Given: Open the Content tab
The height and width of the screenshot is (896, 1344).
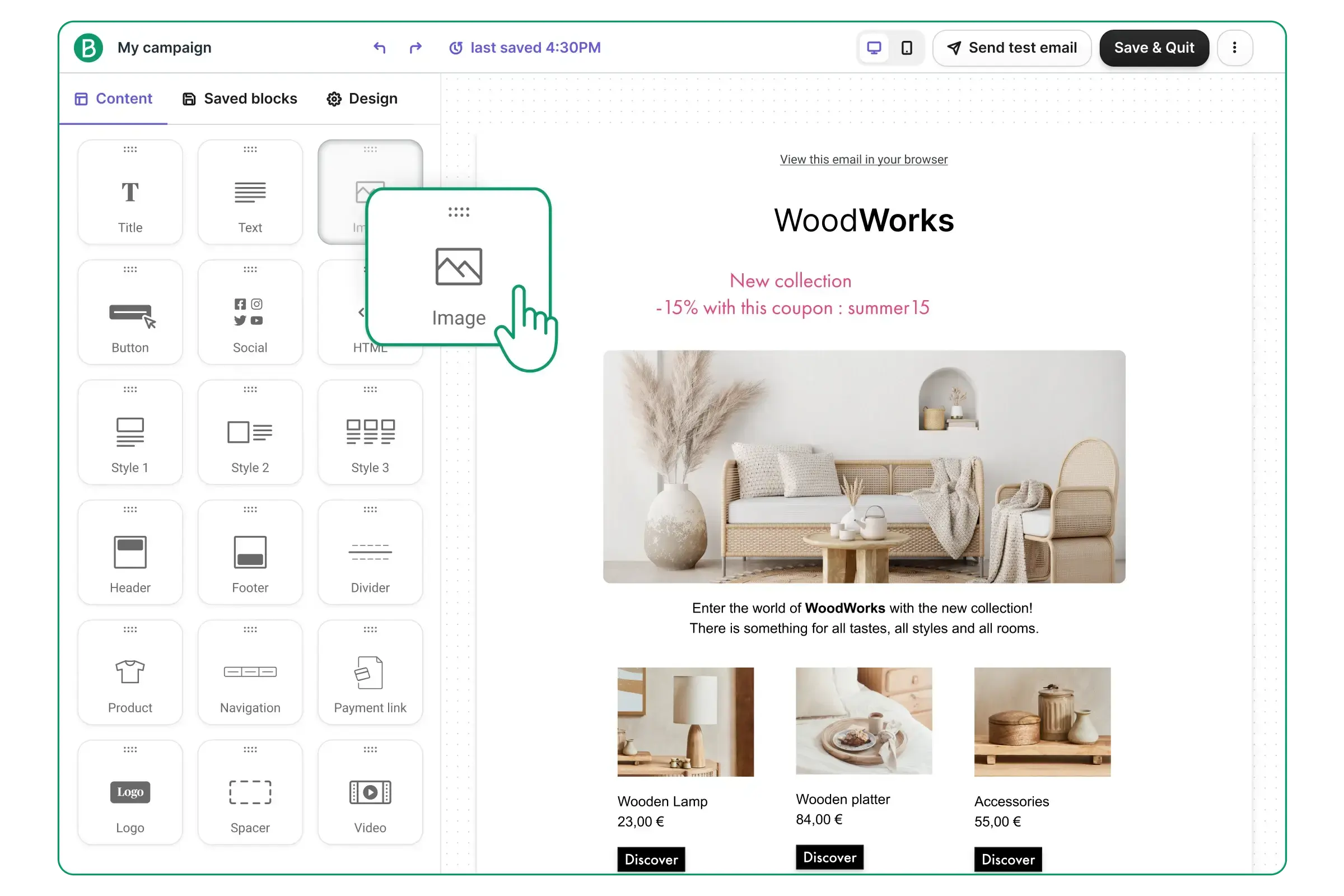Looking at the screenshot, I should tap(113, 99).
